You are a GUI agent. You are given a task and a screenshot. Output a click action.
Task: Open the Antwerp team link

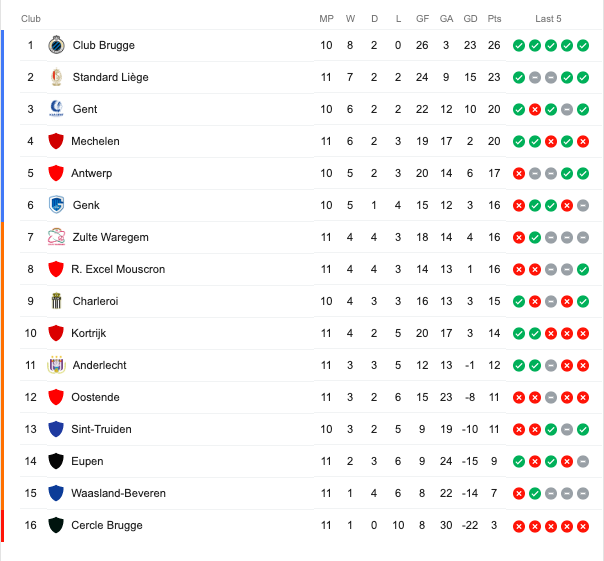pos(92,173)
